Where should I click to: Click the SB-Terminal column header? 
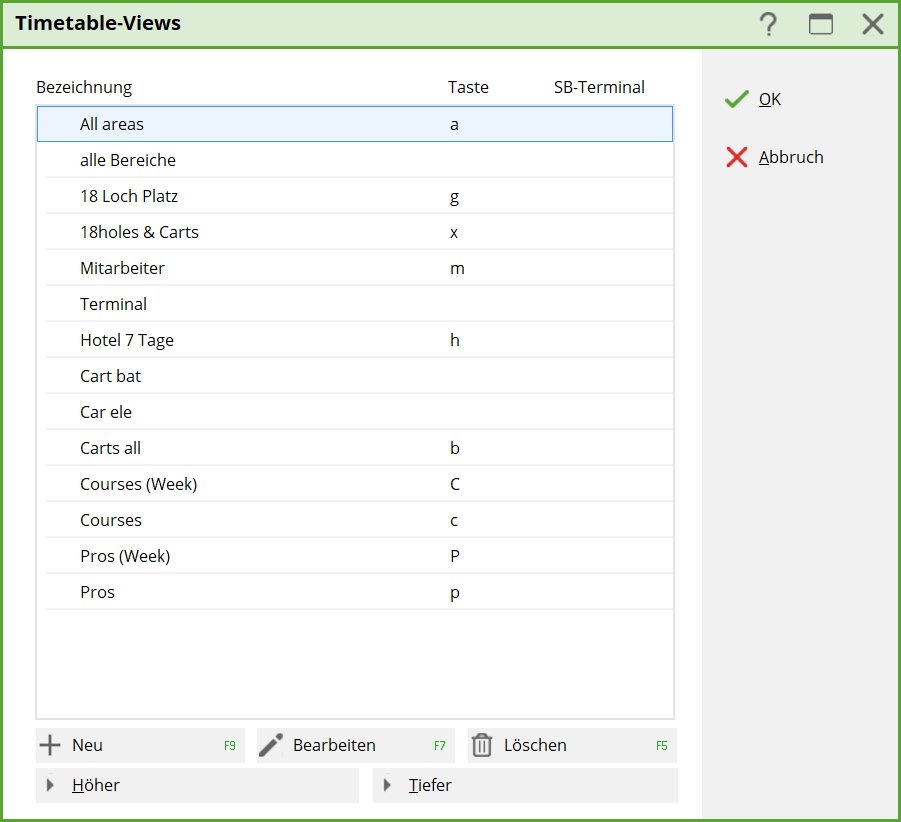599,87
